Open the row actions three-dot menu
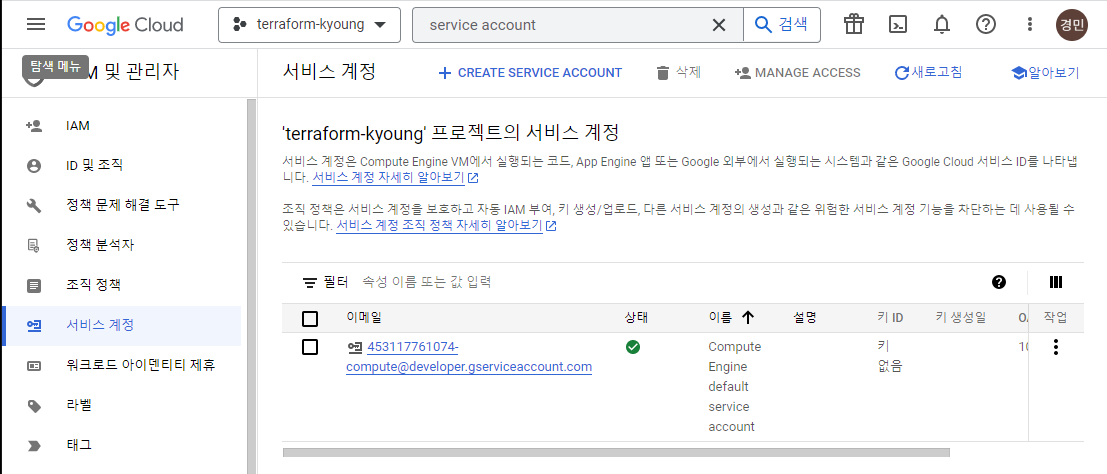Screen dimensions: 1107x474 1055,347
